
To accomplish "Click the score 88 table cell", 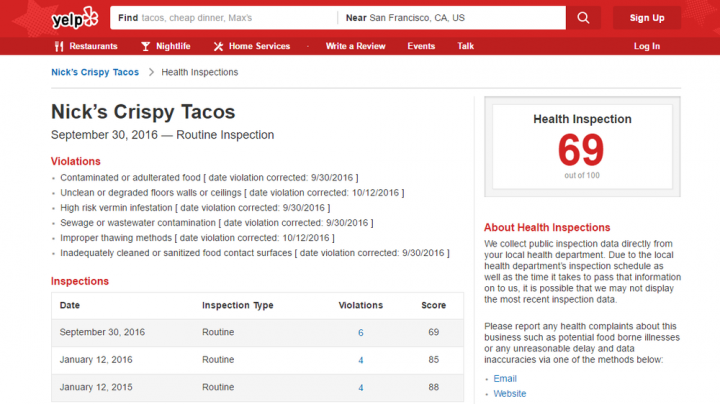I will pos(433,387).
